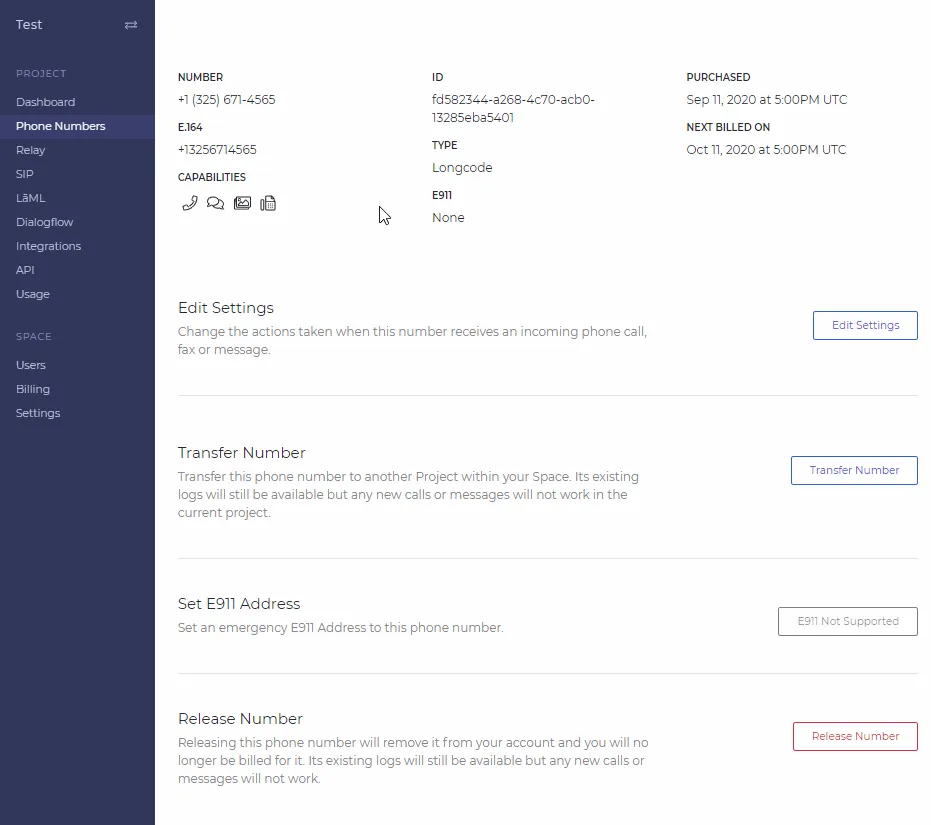The width and height of the screenshot is (931, 825).
Task: Select Phone Numbers in the sidebar
Action: 60,126
